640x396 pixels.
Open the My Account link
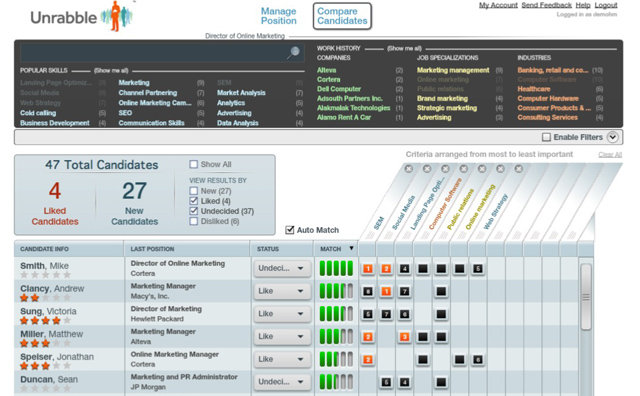(498, 5)
